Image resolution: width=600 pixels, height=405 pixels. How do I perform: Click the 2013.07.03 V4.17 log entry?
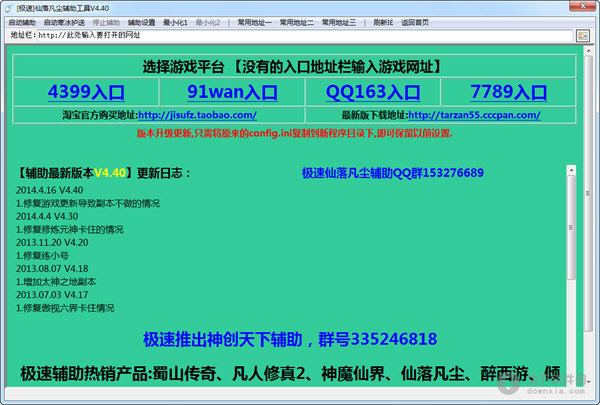pos(52,295)
